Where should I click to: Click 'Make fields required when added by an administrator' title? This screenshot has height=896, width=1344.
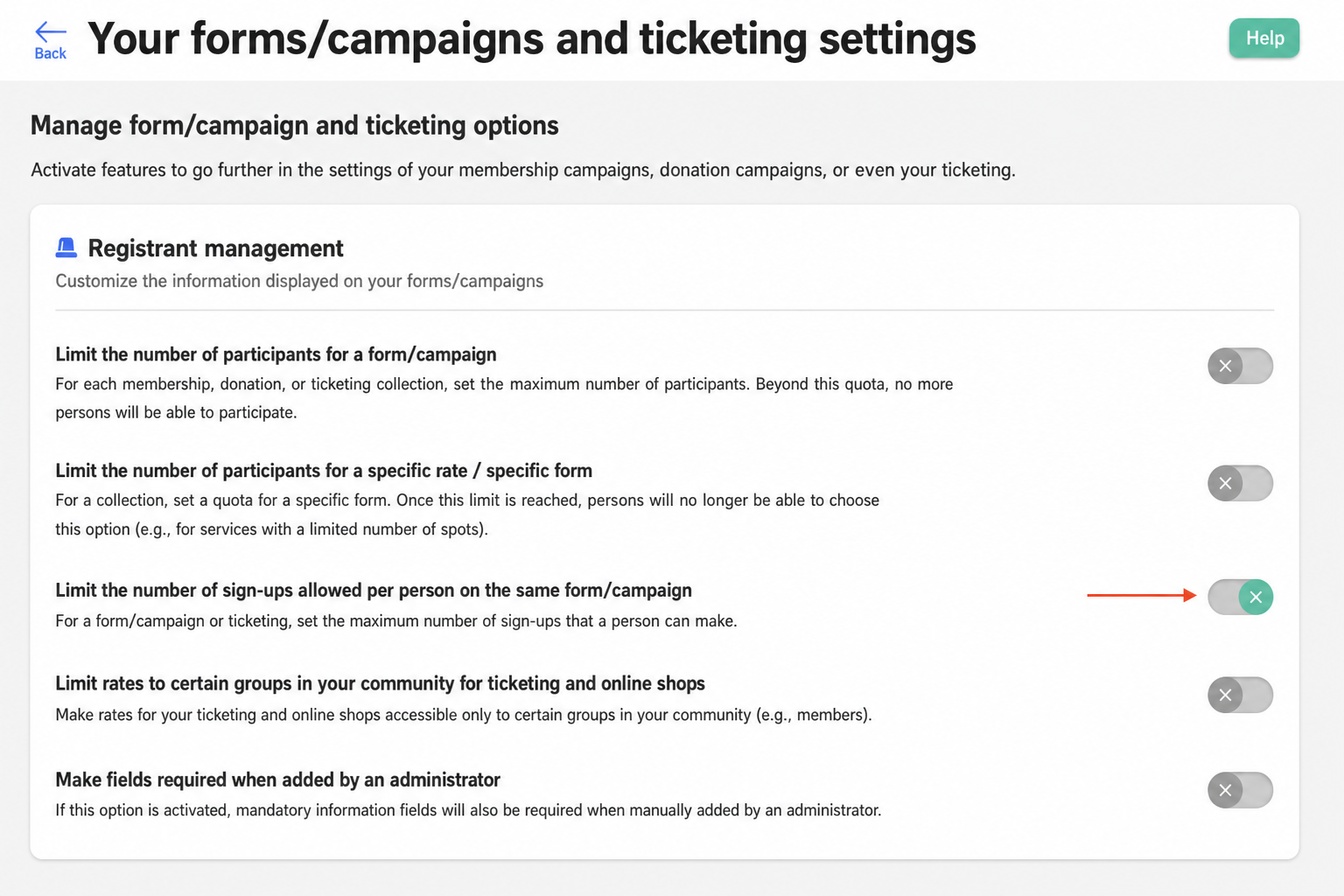click(x=277, y=780)
